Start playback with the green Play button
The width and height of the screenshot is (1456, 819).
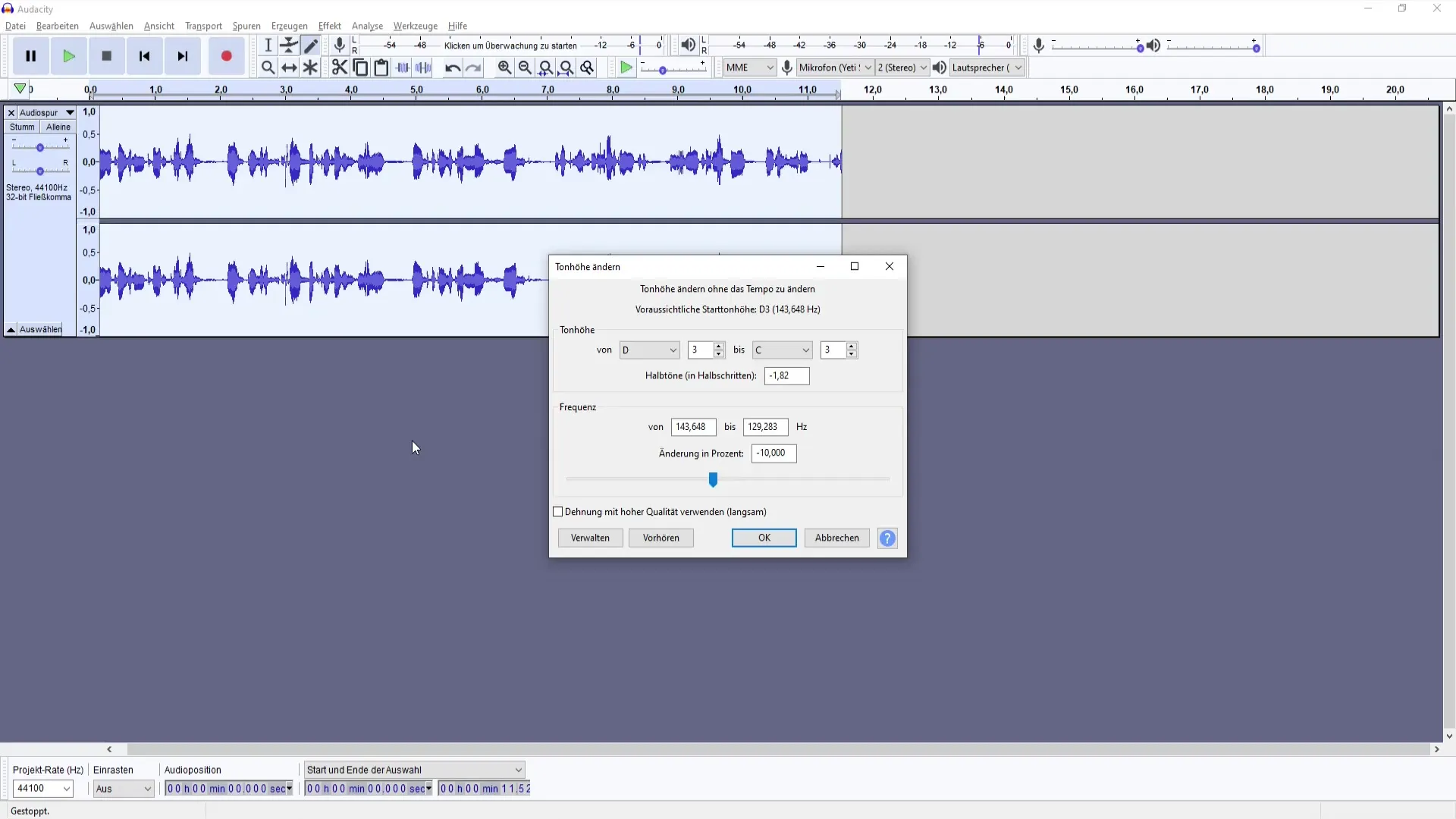tap(69, 56)
